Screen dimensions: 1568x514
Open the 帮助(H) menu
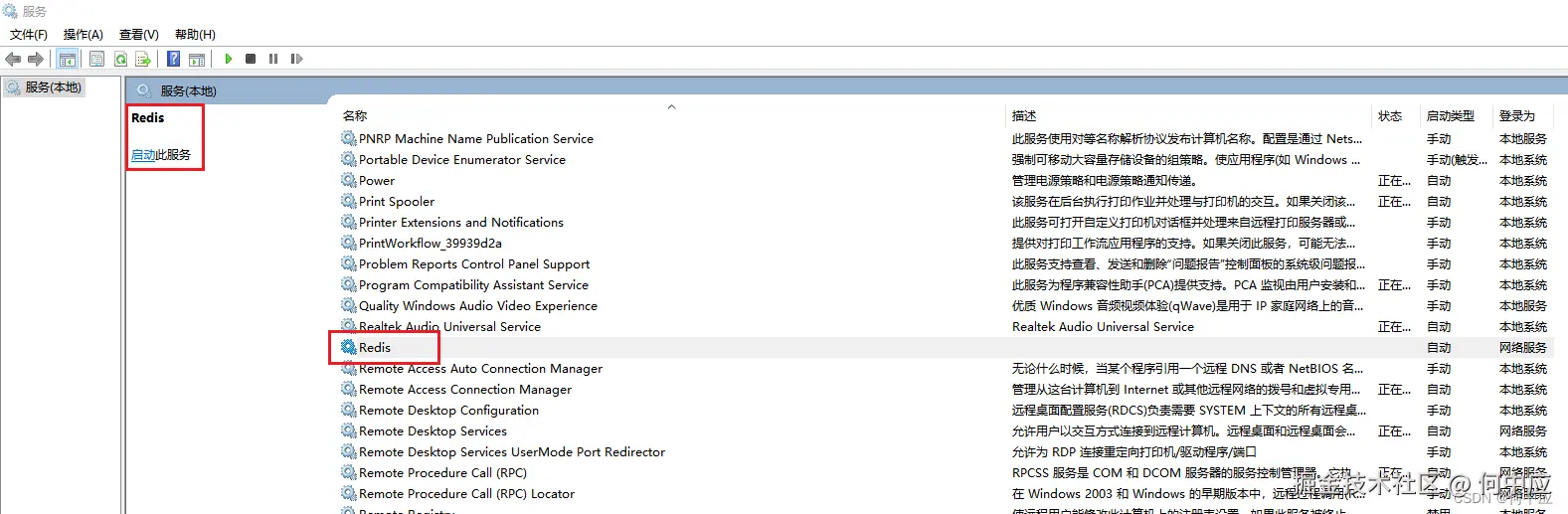(195, 34)
